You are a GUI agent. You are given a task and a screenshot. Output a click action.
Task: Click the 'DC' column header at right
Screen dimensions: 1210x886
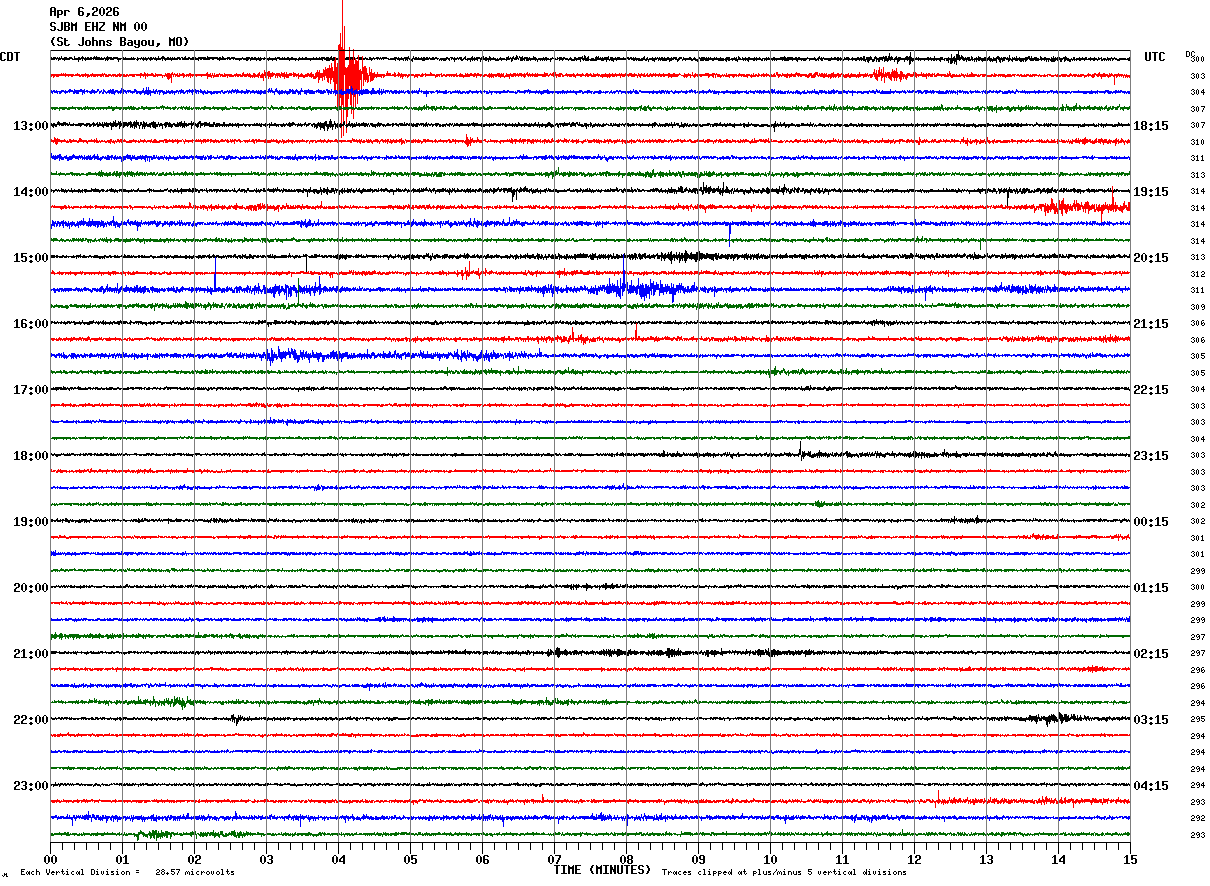pos(1190,54)
